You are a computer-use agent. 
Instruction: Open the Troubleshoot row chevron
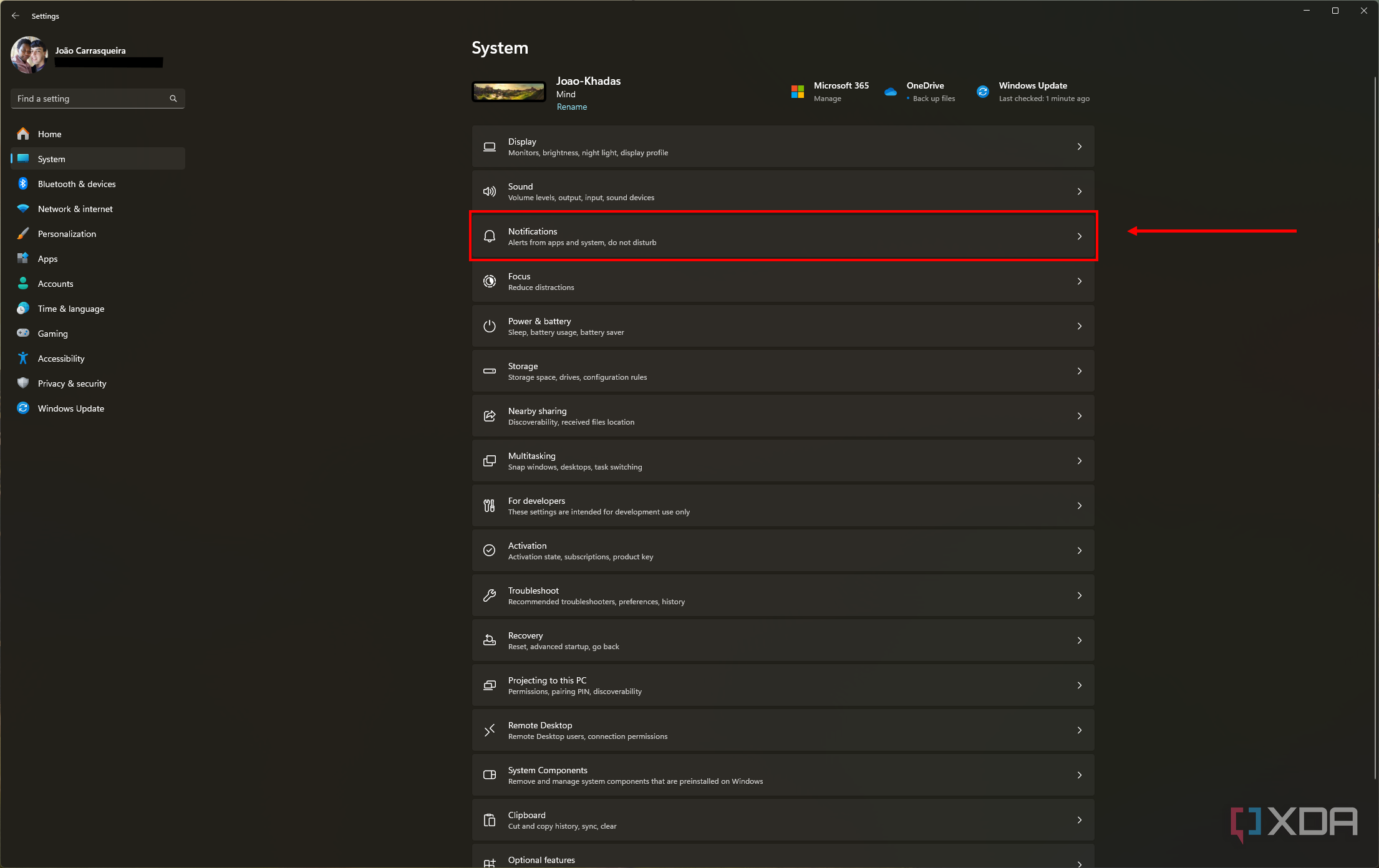point(1080,596)
